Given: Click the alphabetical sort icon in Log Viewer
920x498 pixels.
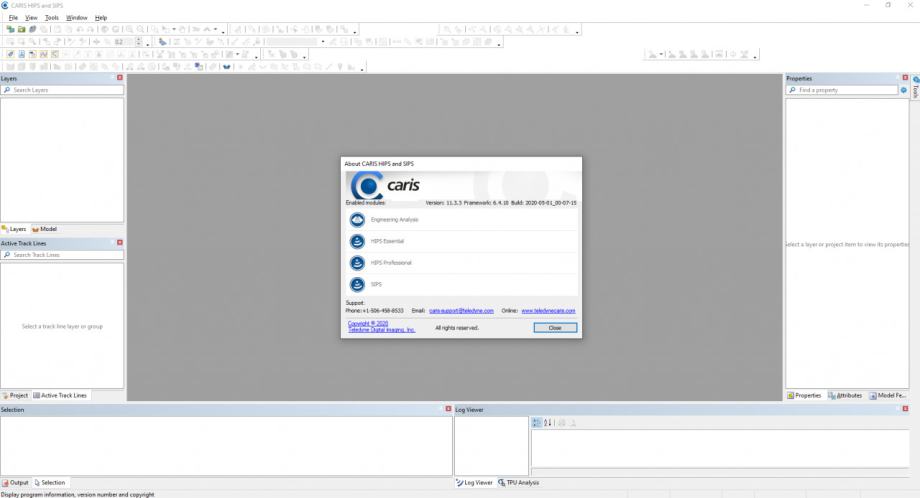Looking at the screenshot, I should 548,422.
